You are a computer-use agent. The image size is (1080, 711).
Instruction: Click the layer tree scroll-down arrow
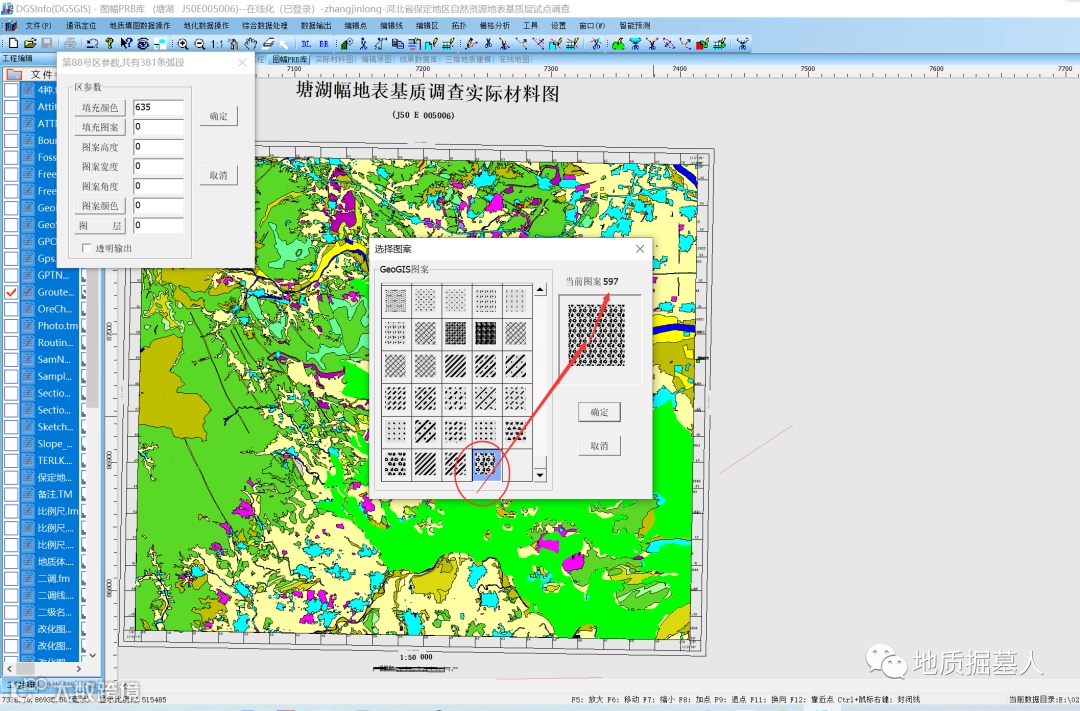click(93, 655)
